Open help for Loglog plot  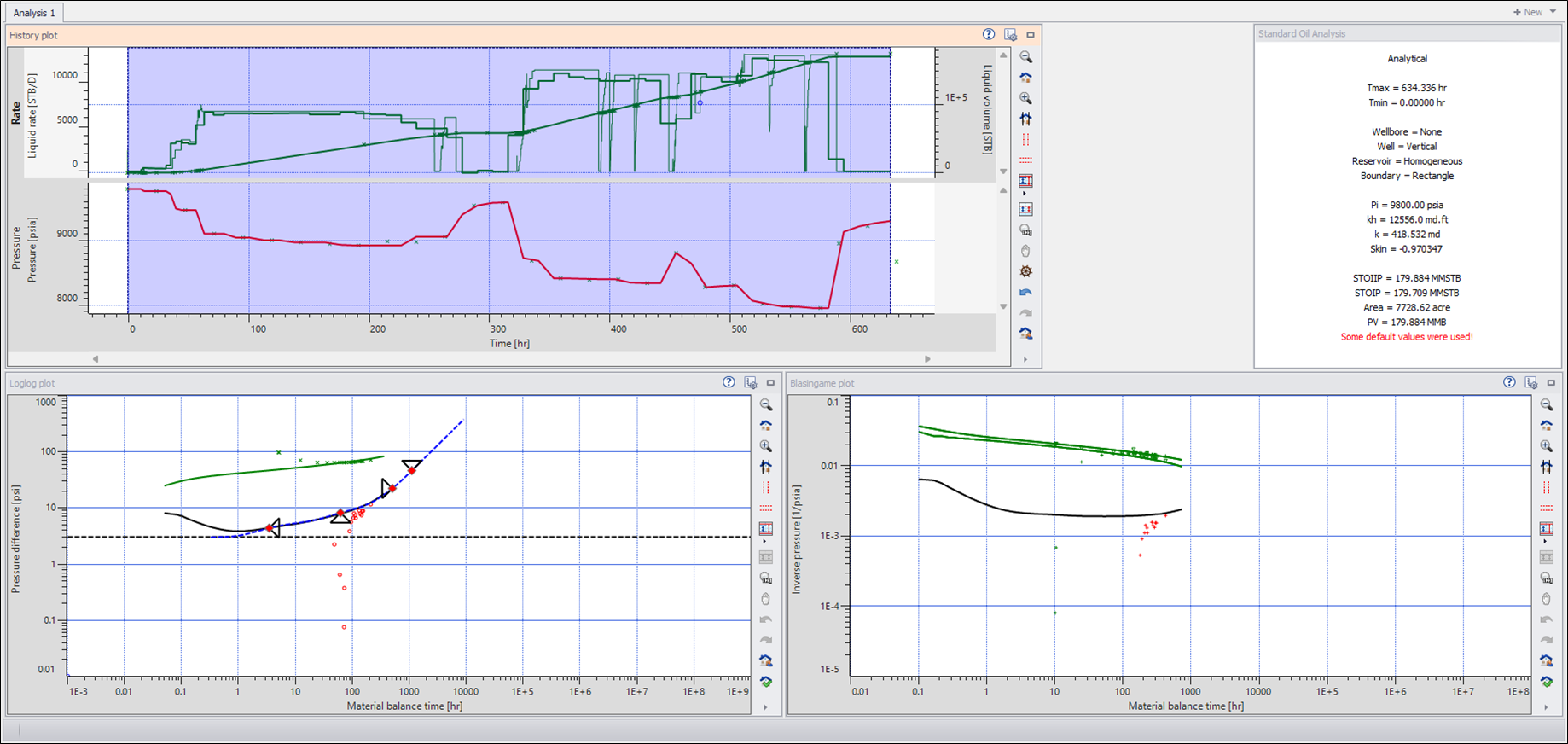(729, 382)
